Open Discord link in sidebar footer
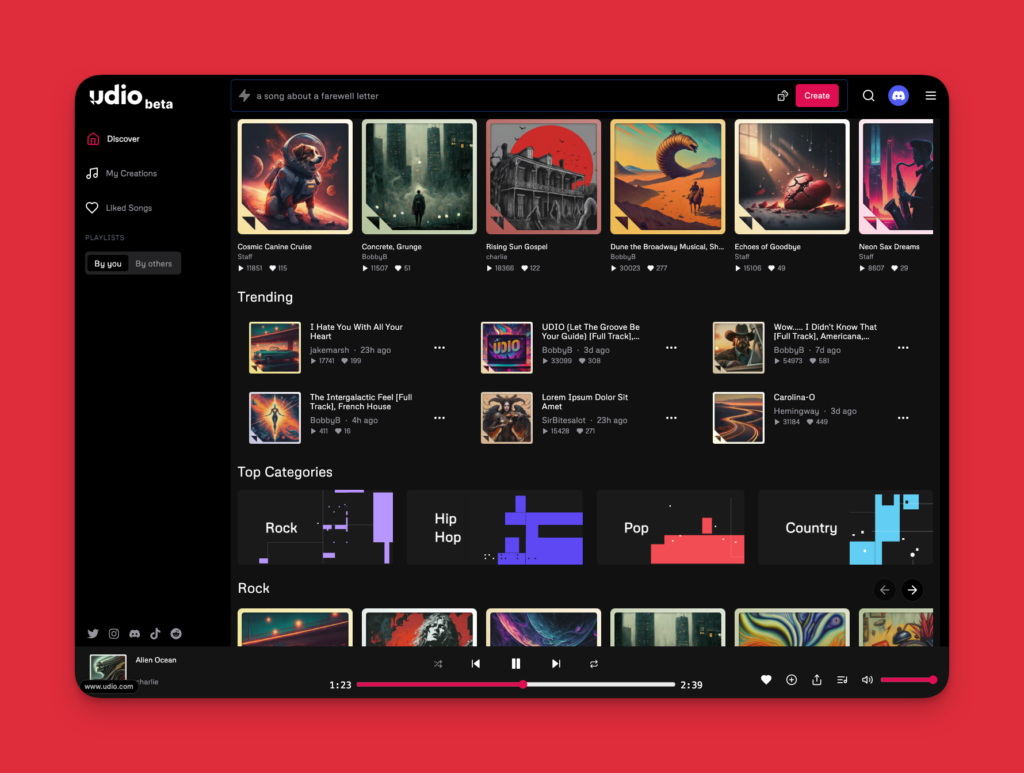The width and height of the screenshot is (1024, 773). (135, 633)
